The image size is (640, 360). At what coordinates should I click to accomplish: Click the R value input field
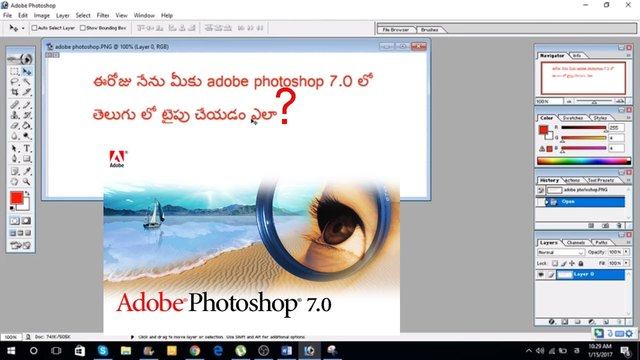tap(616, 128)
